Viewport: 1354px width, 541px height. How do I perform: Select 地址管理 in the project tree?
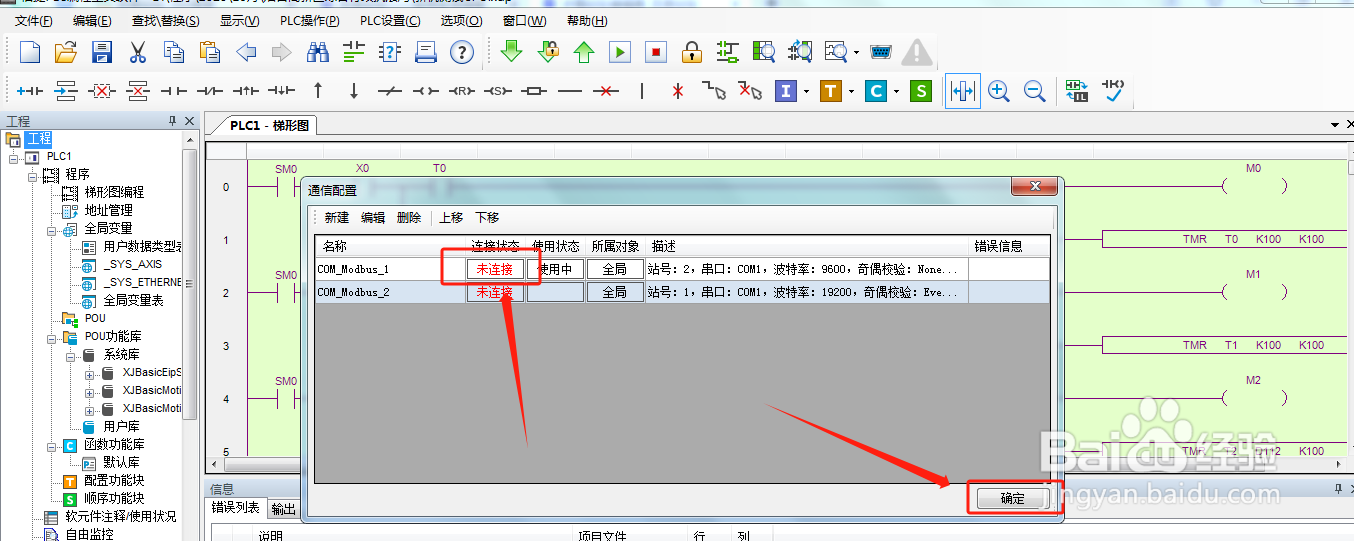[108, 211]
